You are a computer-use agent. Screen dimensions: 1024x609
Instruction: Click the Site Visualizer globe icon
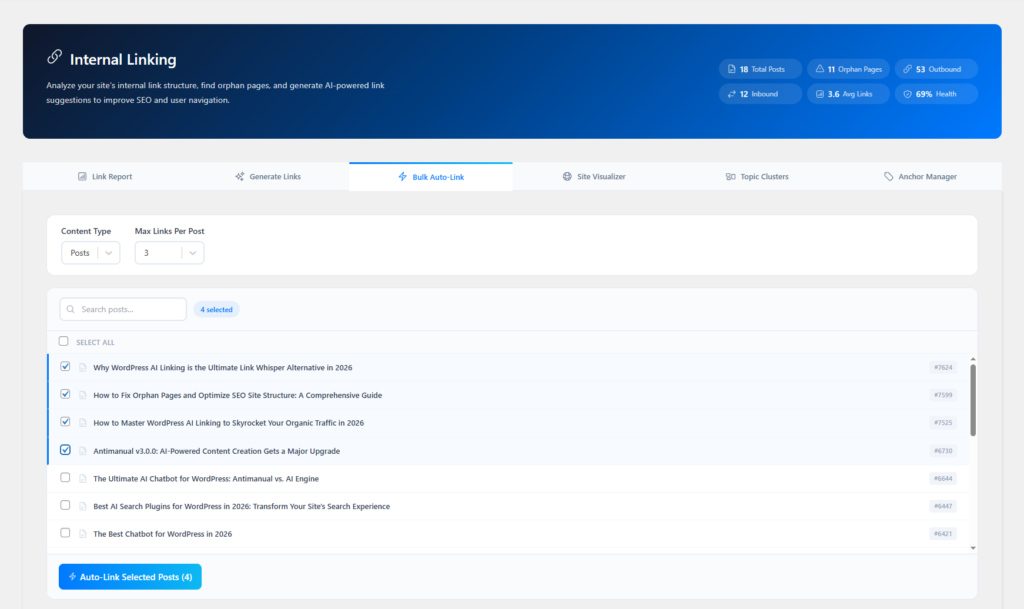coord(567,177)
